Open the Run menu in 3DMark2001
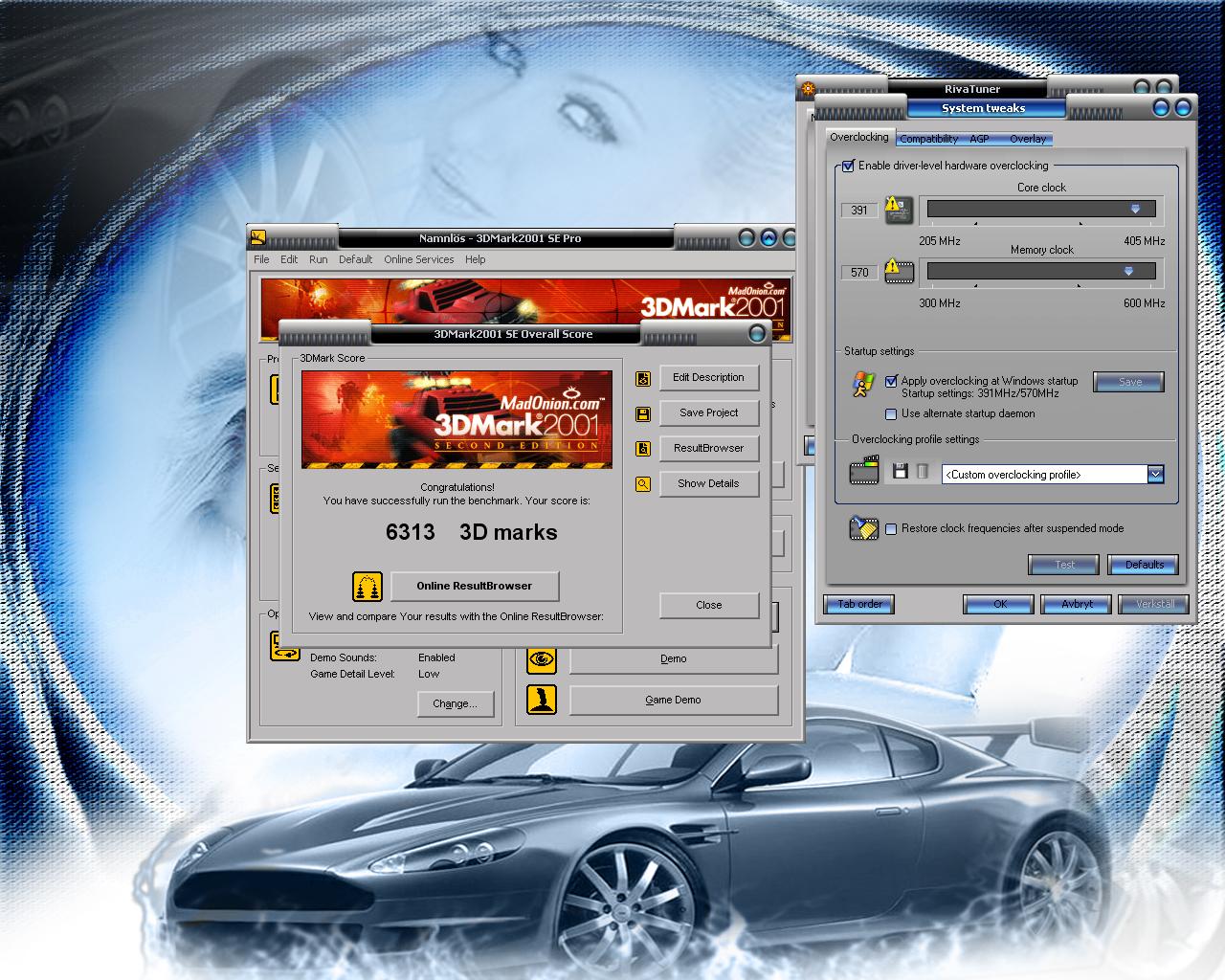 tap(319, 259)
